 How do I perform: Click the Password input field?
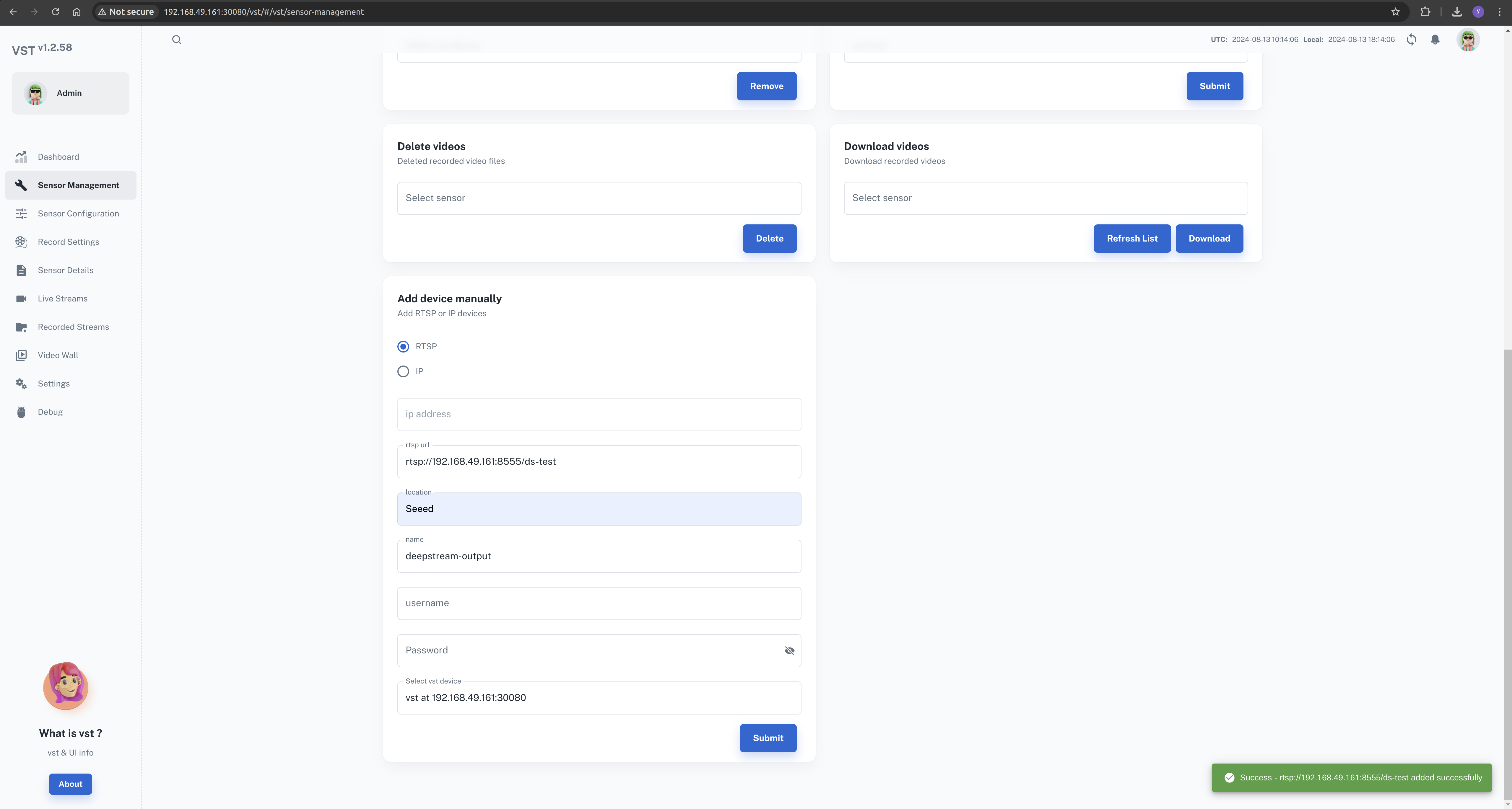[x=599, y=651]
